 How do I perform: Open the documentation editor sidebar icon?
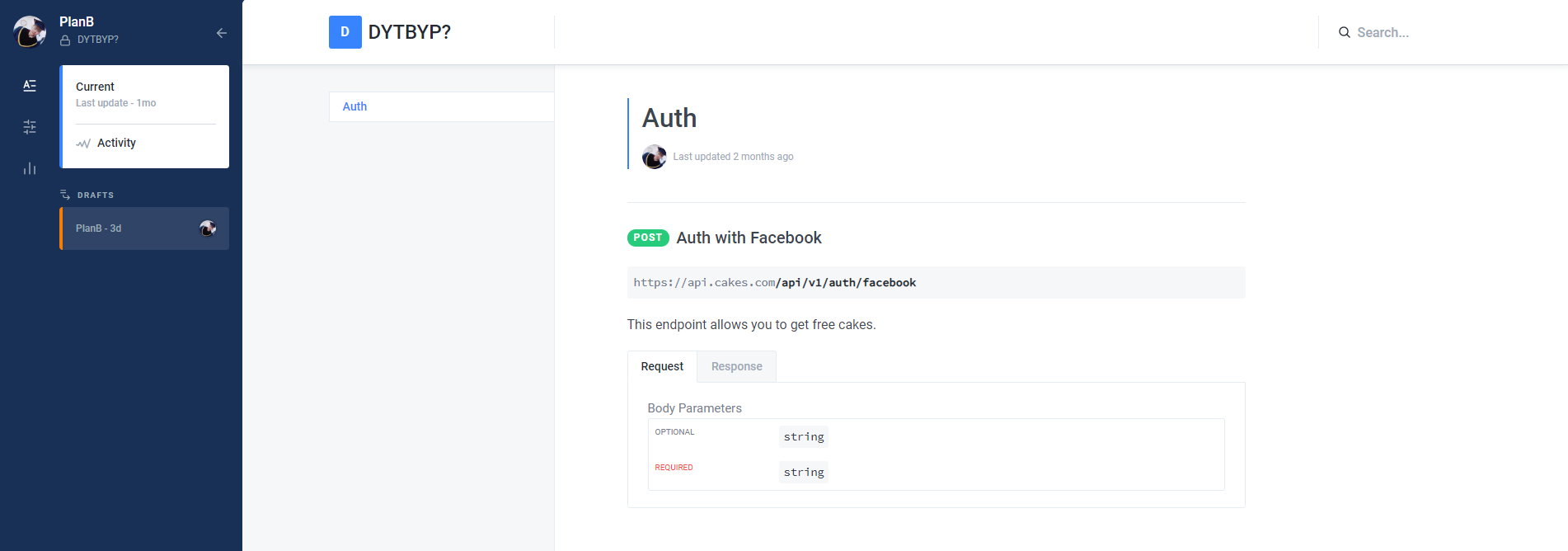[30, 86]
